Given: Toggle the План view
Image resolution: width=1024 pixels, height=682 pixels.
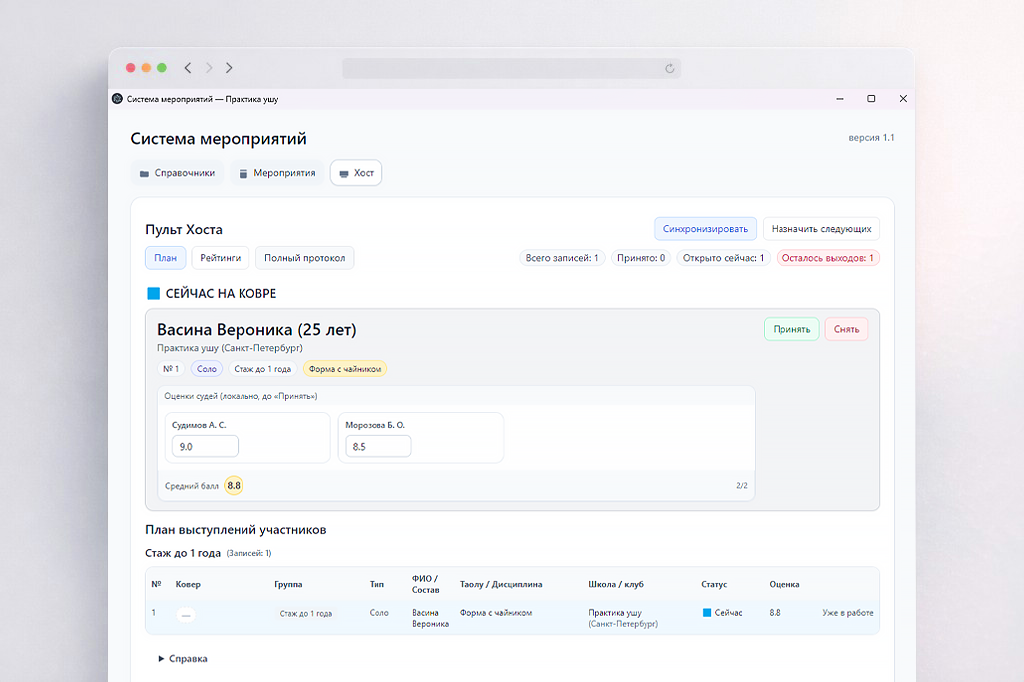Looking at the screenshot, I should click(165, 258).
